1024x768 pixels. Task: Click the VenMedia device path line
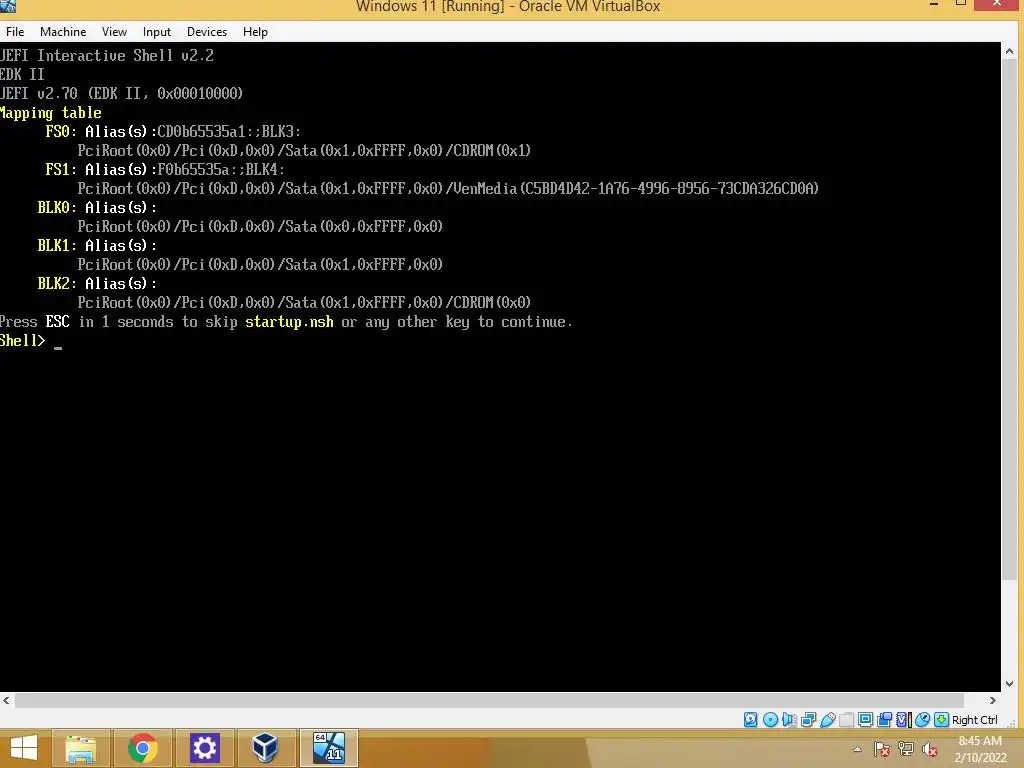pos(448,188)
